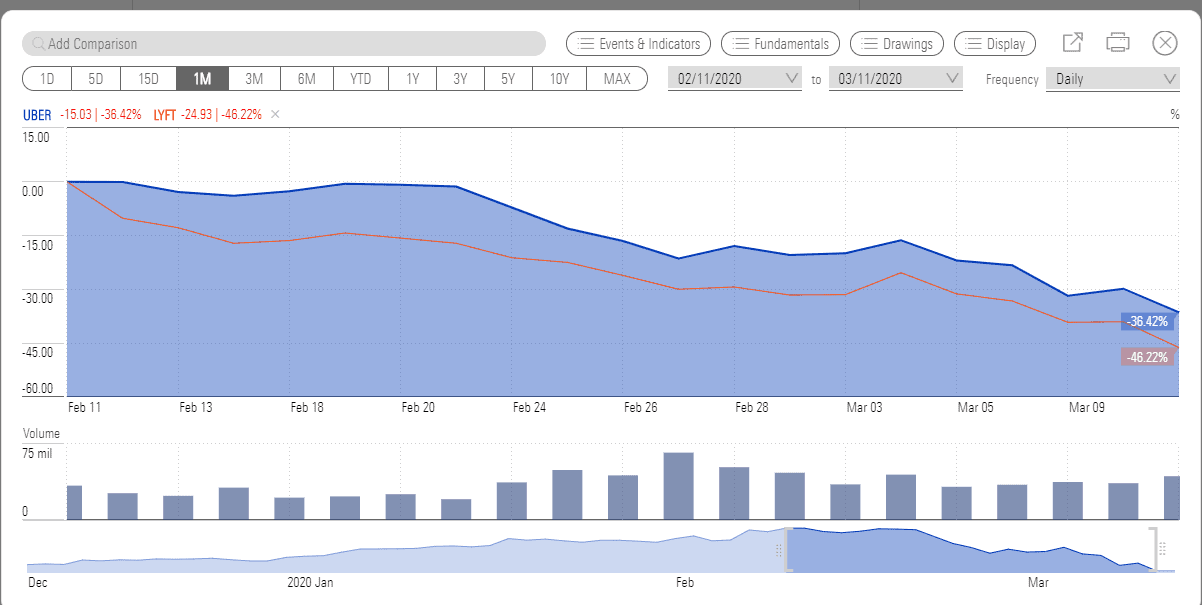Print the chart

1118,43
